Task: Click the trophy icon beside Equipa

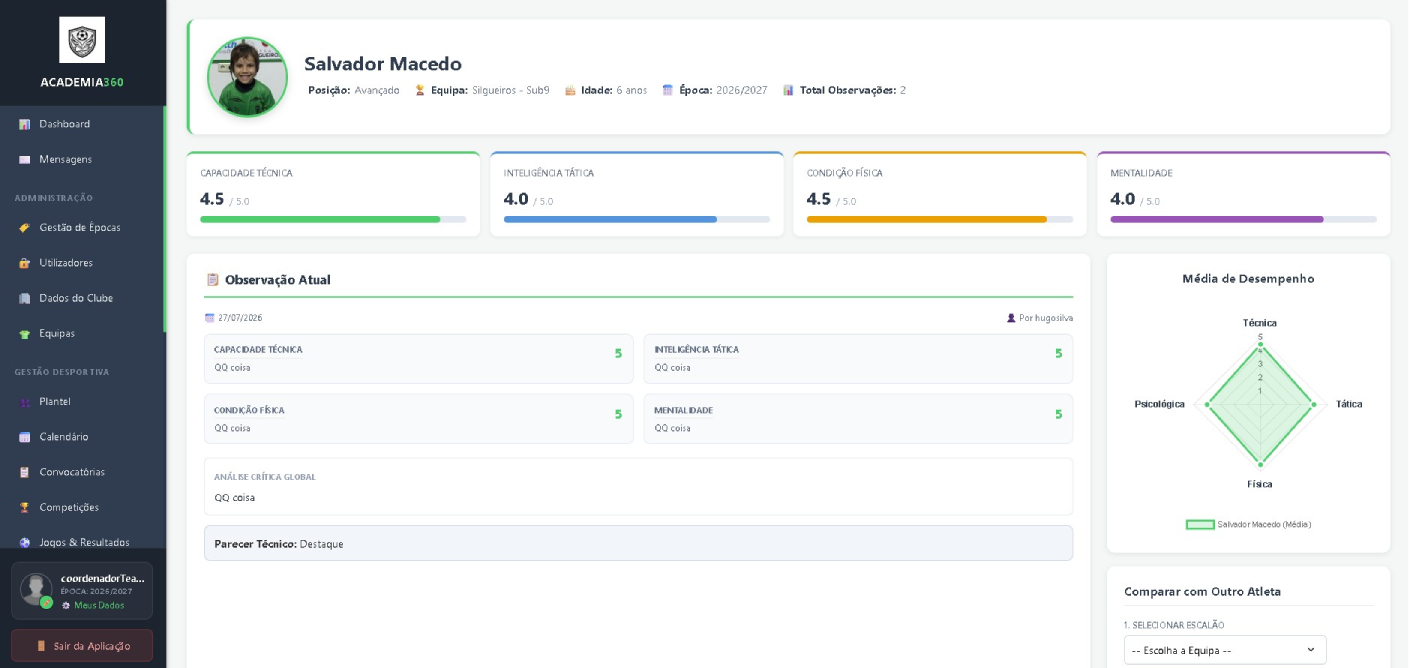Action: click(x=420, y=90)
